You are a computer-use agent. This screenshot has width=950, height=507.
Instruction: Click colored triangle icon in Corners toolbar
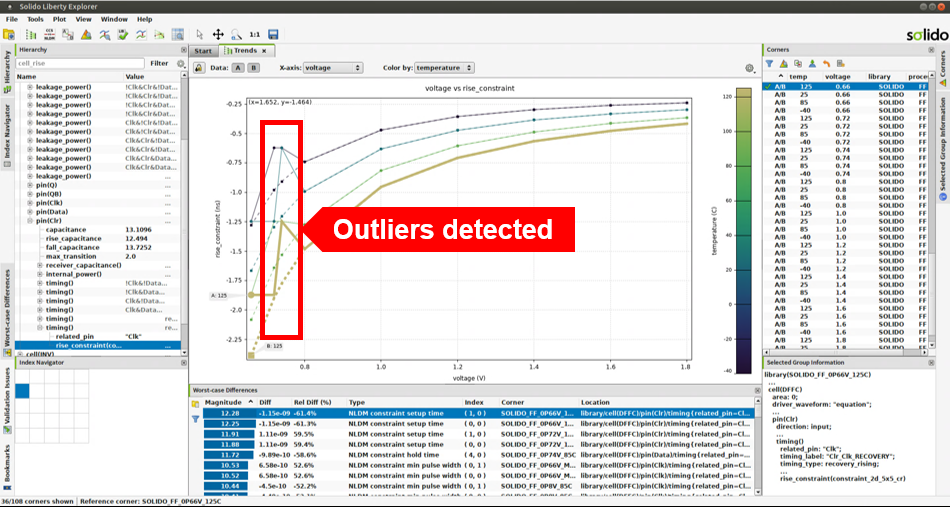click(x=783, y=63)
